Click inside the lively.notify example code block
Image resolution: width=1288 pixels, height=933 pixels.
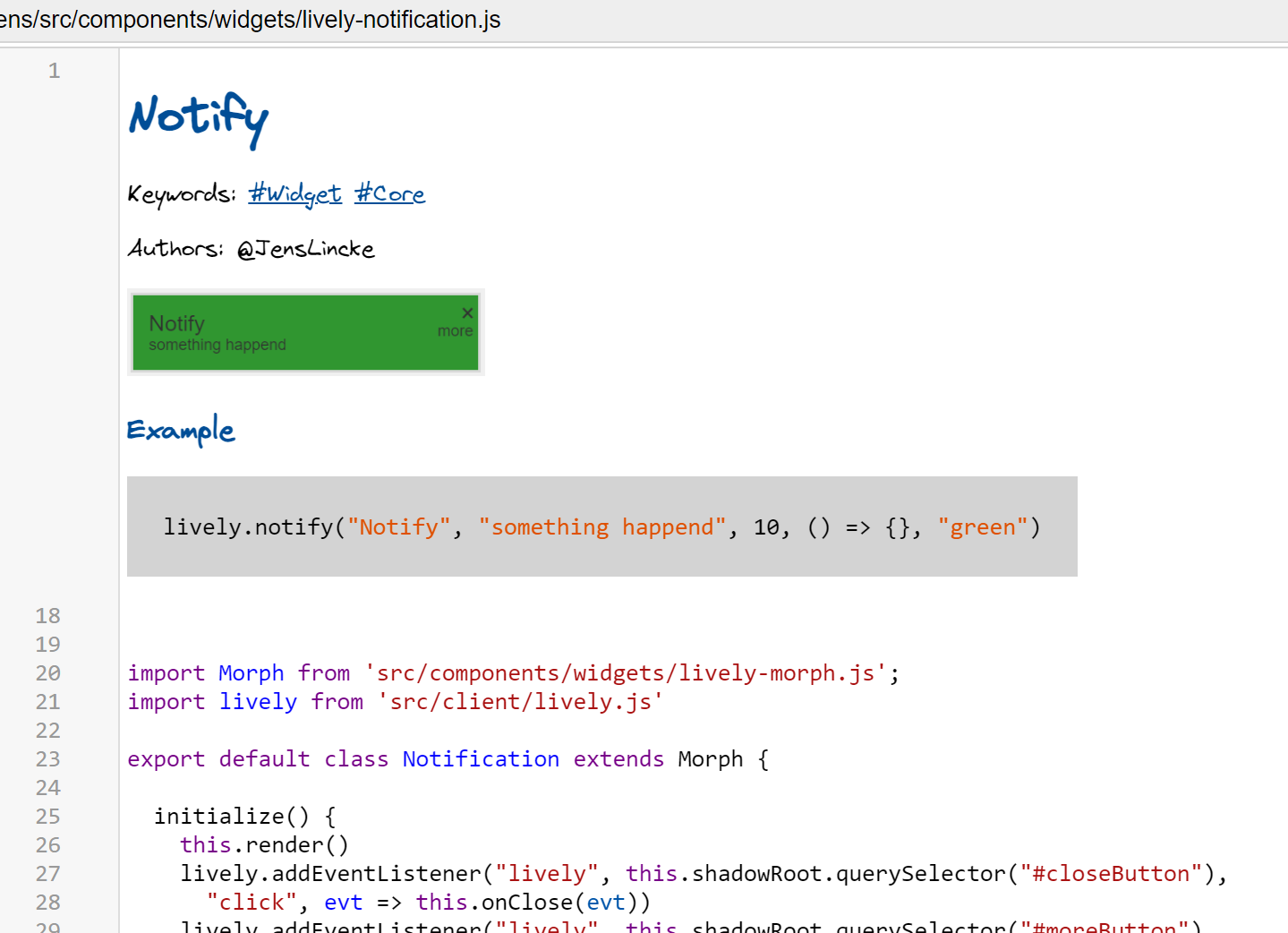[x=601, y=526]
